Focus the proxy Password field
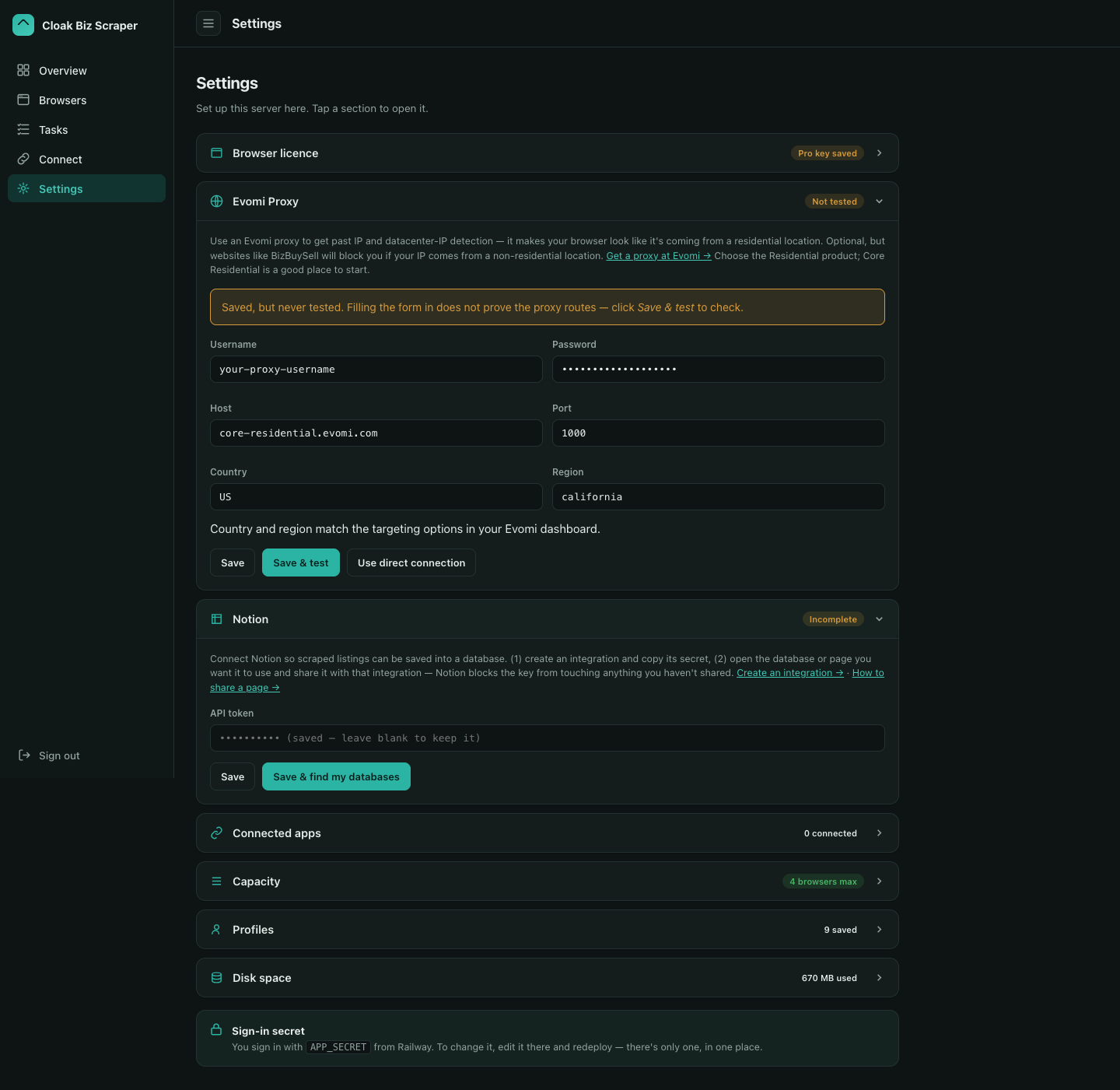The width and height of the screenshot is (1120, 1090). (x=719, y=370)
